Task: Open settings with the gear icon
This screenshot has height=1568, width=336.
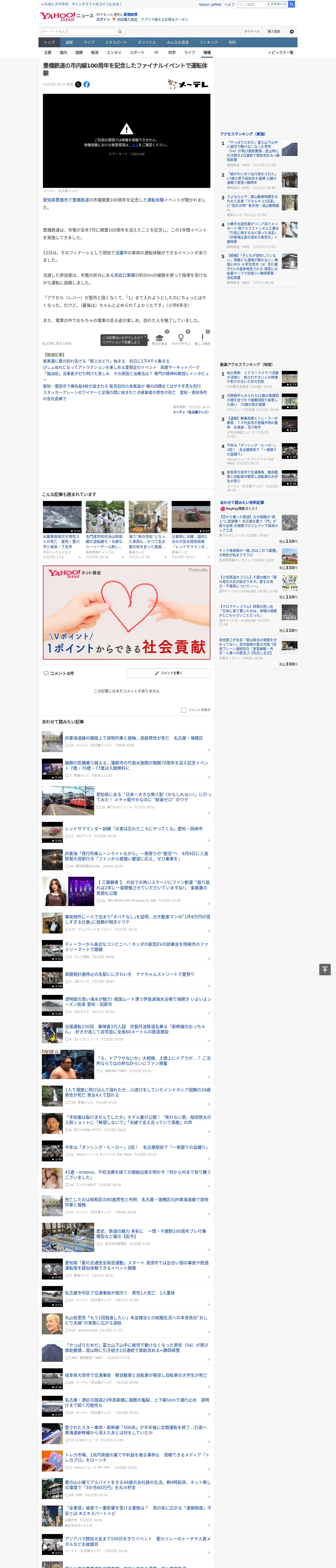Action: (292, 32)
